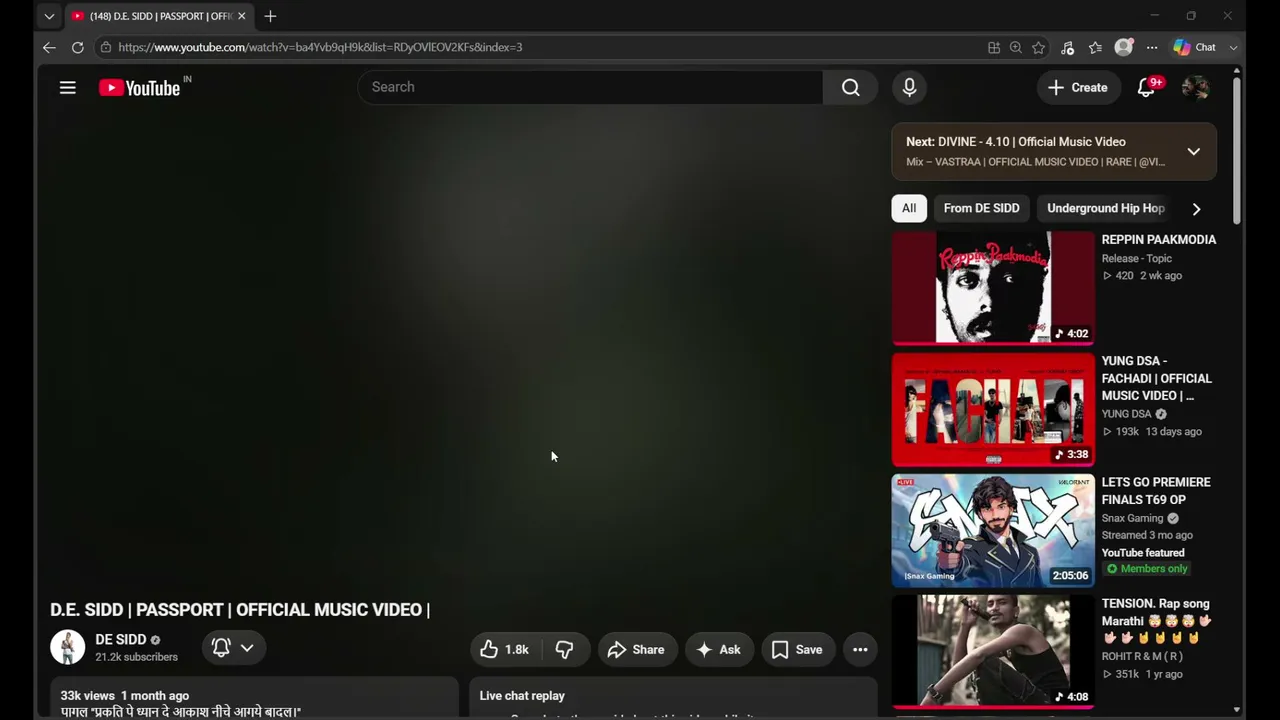Open the browser favorites list
Image resolution: width=1280 pixels, height=720 pixels.
click(1096, 47)
